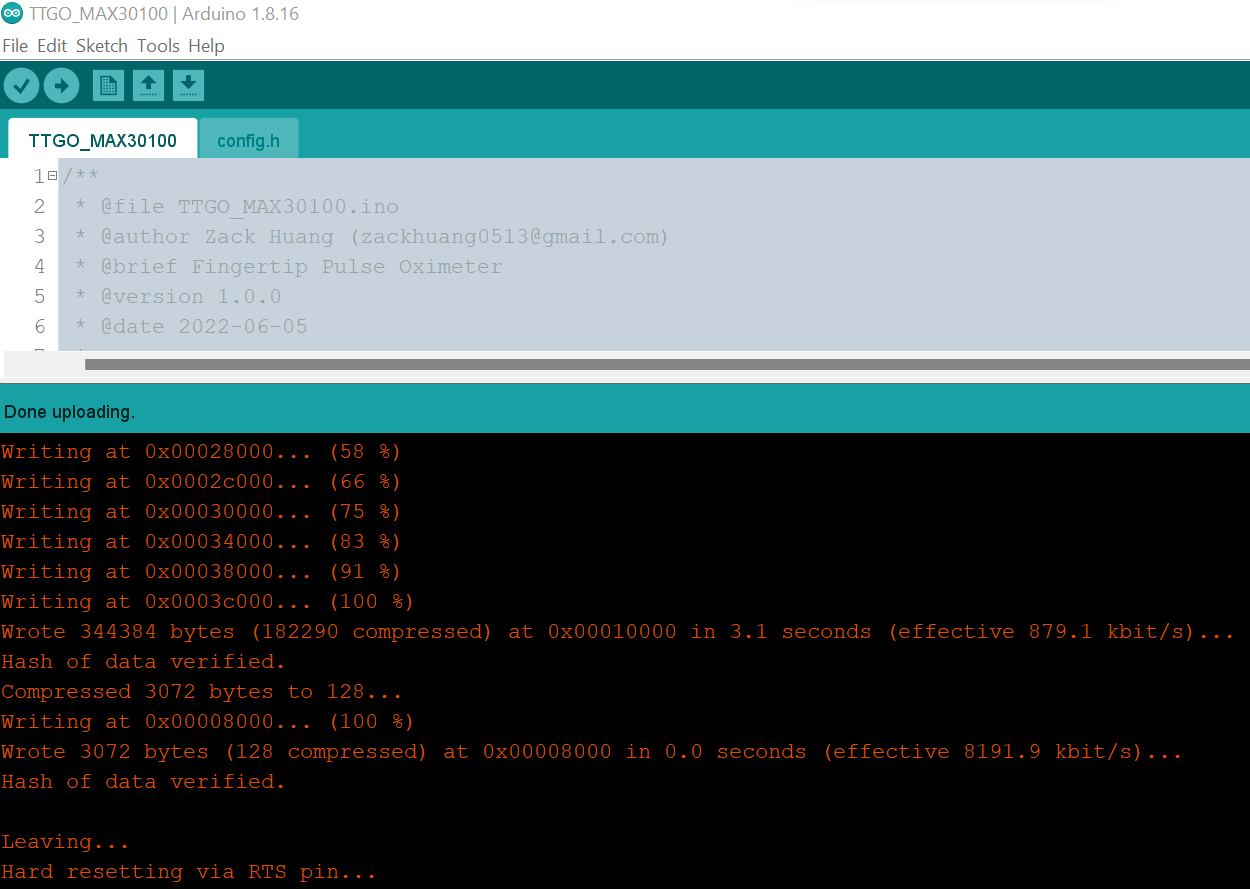Open the Tools menu
The height and width of the screenshot is (889, 1250).
pyautogui.click(x=158, y=46)
